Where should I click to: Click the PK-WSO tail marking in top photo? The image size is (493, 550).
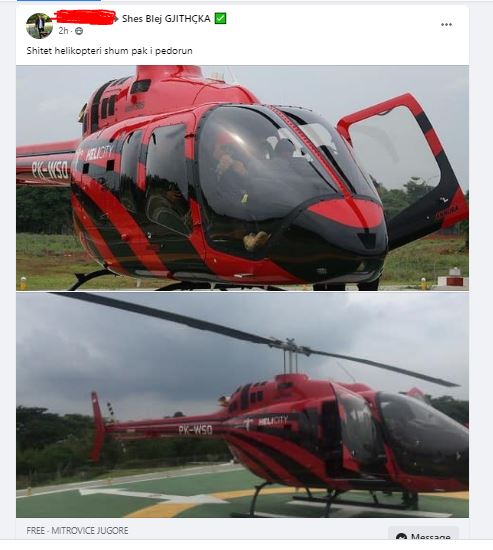tap(49, 170)
